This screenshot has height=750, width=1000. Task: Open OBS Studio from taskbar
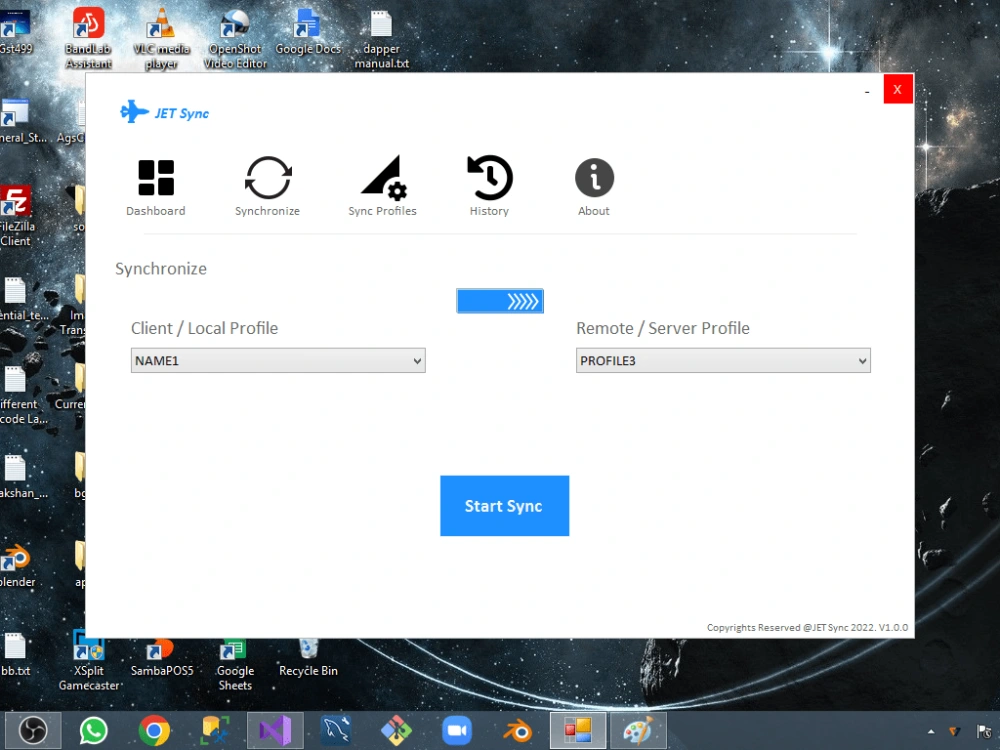pyautogui.click(x=33, y=730)
